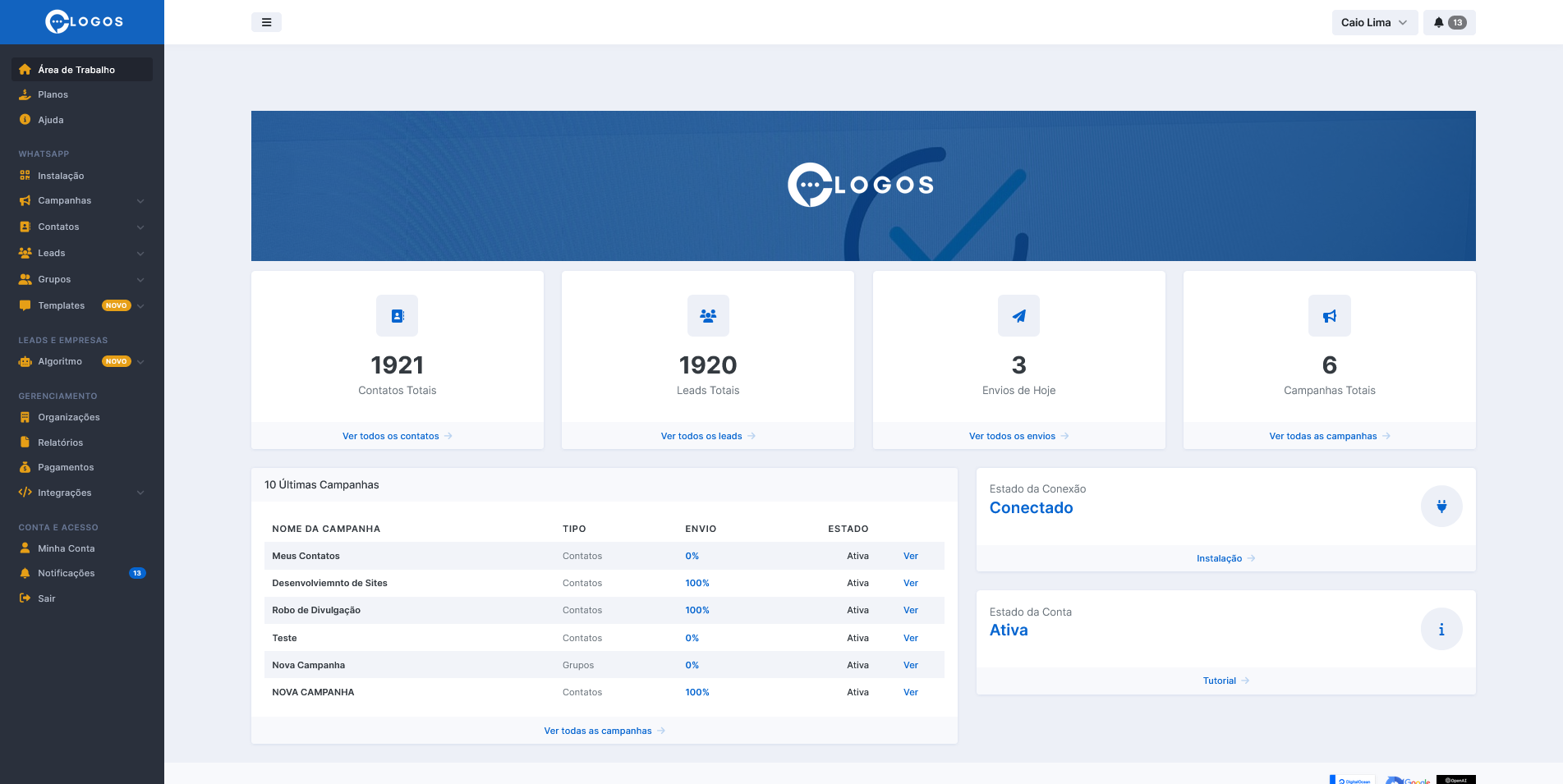
Task: Click Ver todos os leads link
Action: tap(708, 436)
